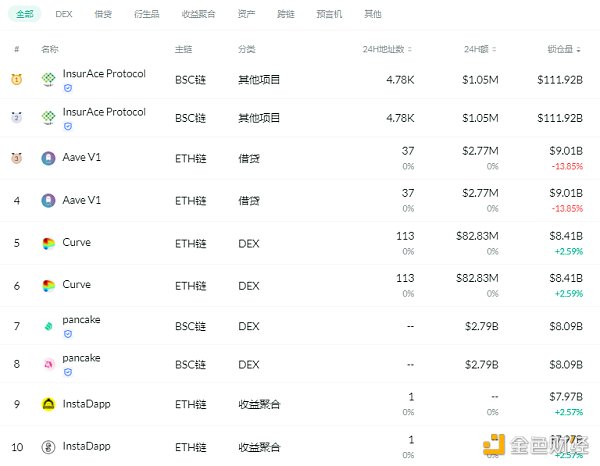Click ETH链 in rank 6 row
The height and width of the screenshot is (466, 600).
tap(191, 286)
